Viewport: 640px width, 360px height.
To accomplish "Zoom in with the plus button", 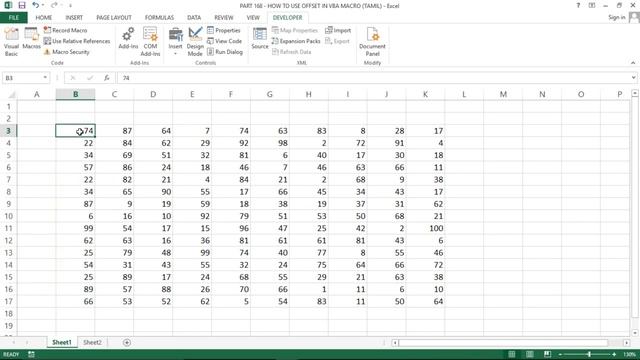I will [614, 354].
